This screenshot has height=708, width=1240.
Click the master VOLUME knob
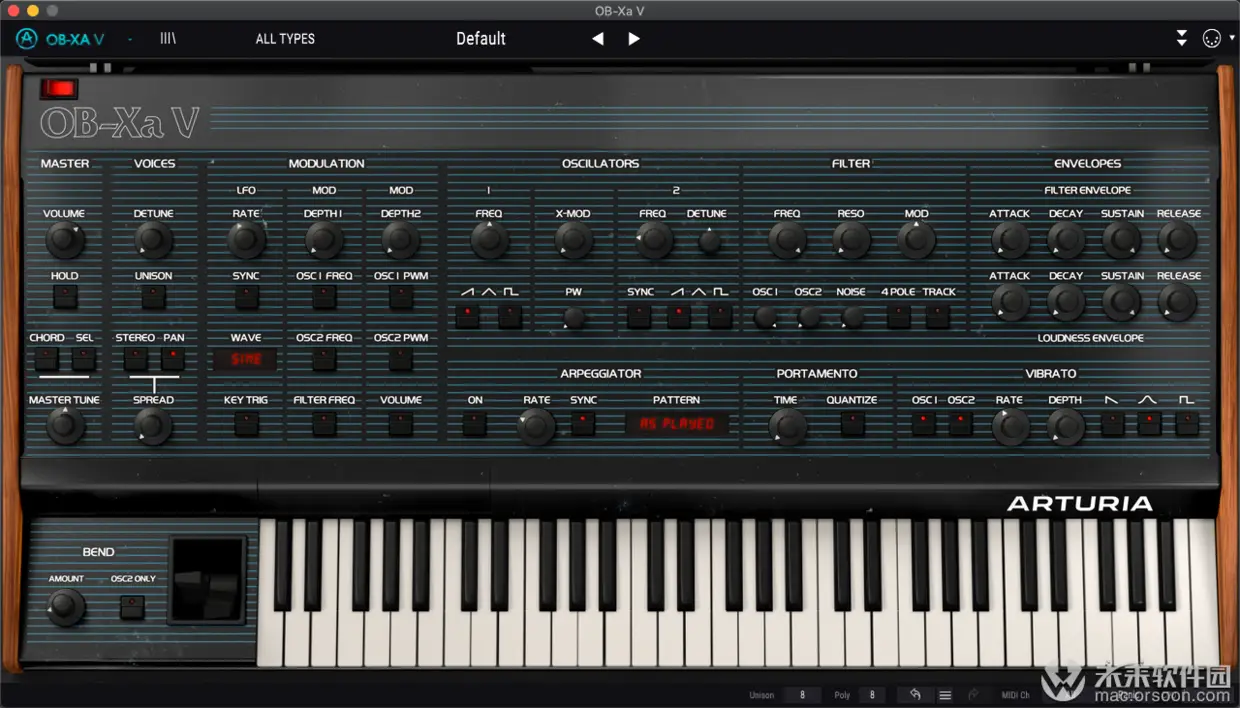(x=65, y=240)
